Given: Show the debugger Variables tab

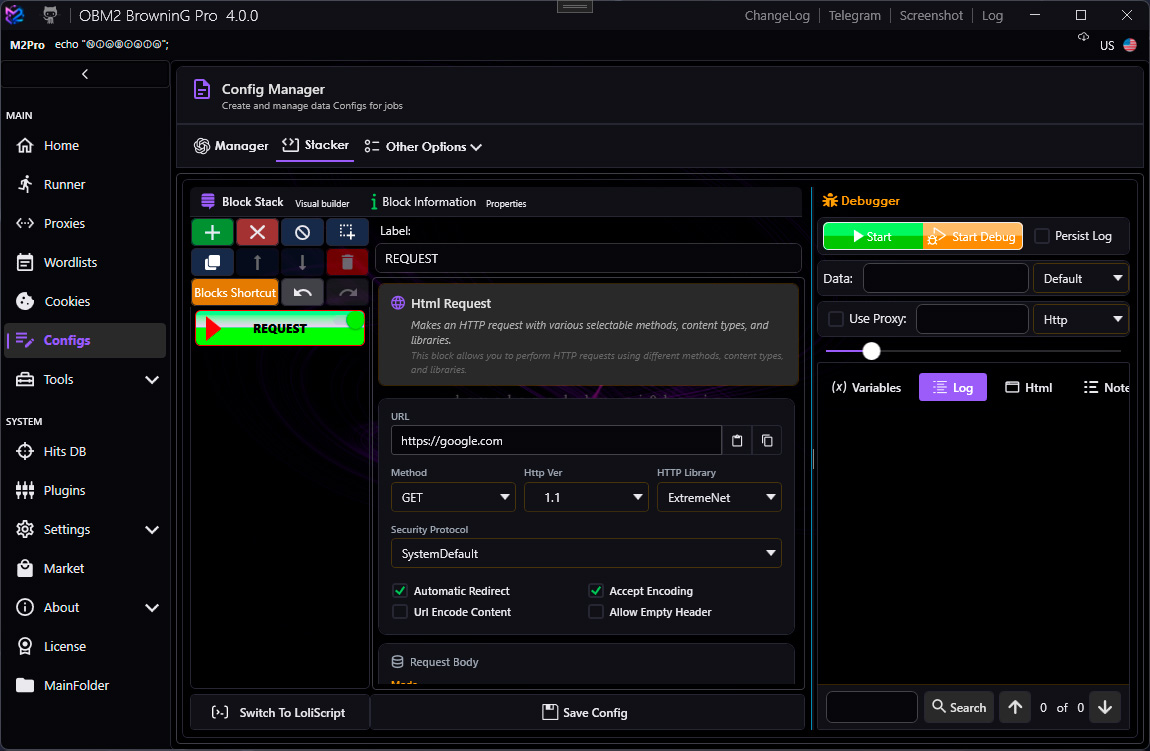Looking at the screenshot, I should tap(865, 387).
